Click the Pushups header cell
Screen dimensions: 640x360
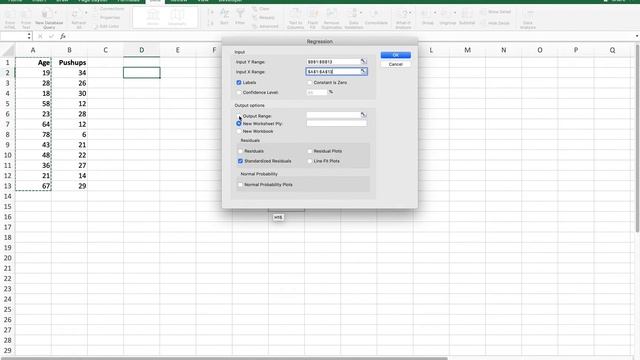(69, 62)
